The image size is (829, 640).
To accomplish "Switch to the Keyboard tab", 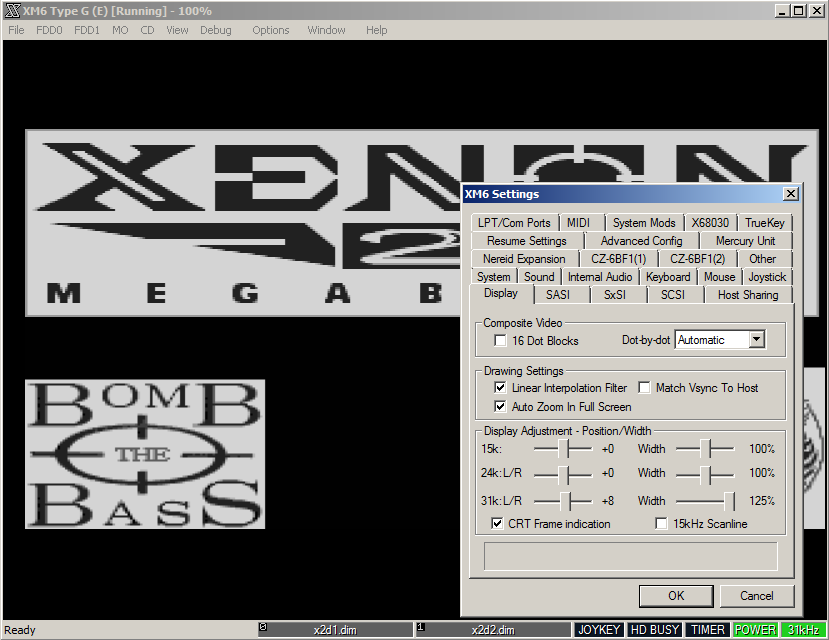I will 668,277.
